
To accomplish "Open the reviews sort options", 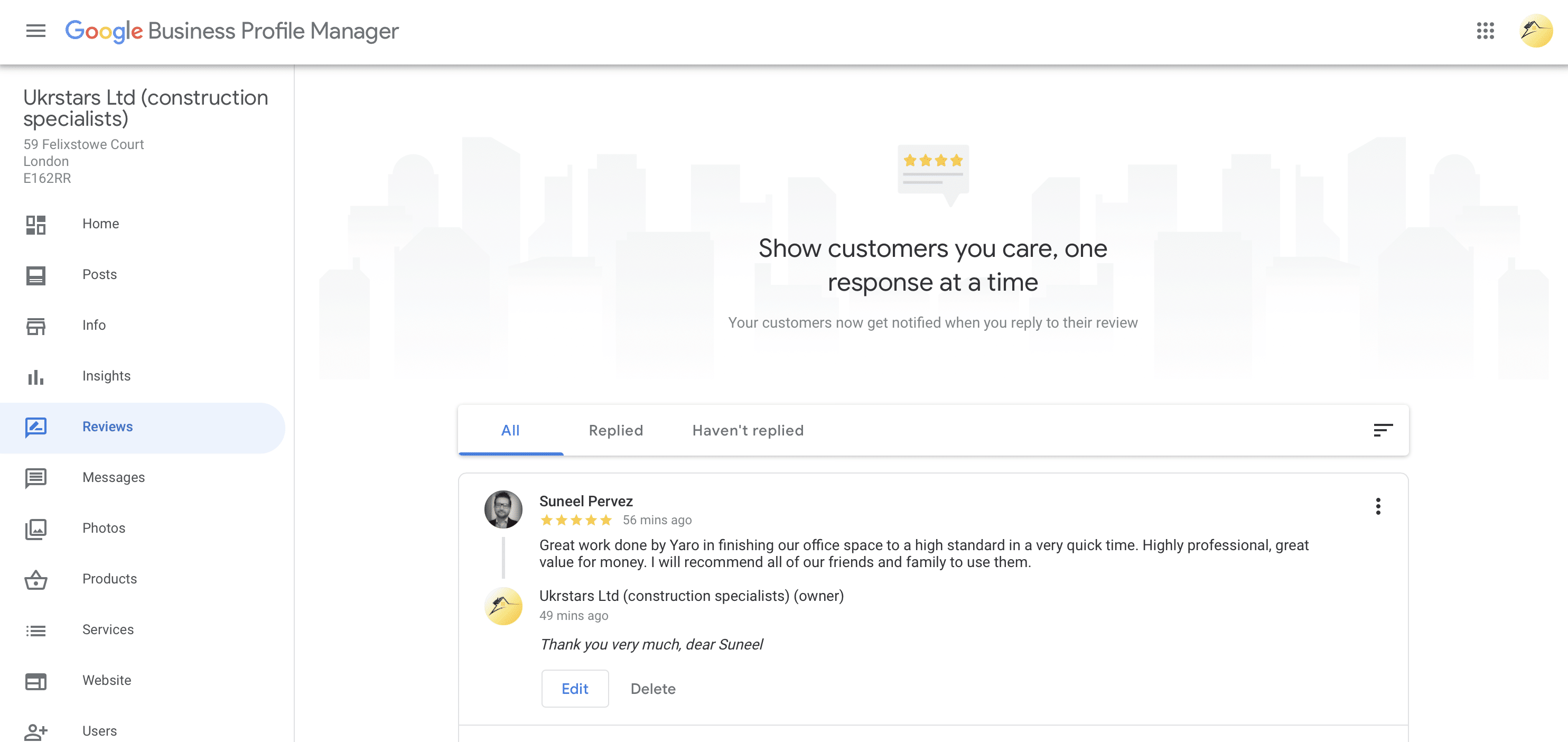I will point(1383,430).
